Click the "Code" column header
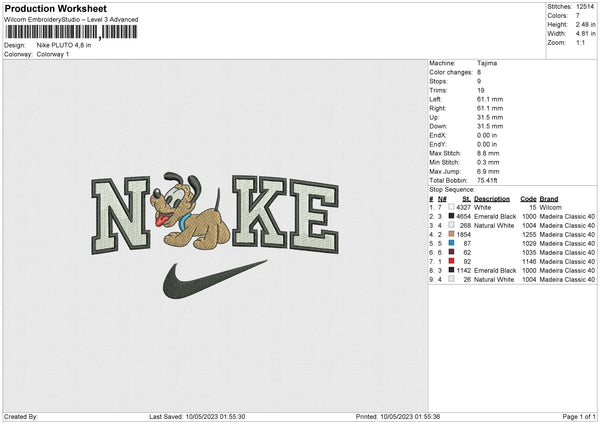This screenshot has width=600, height=424. tap(528, 199)
